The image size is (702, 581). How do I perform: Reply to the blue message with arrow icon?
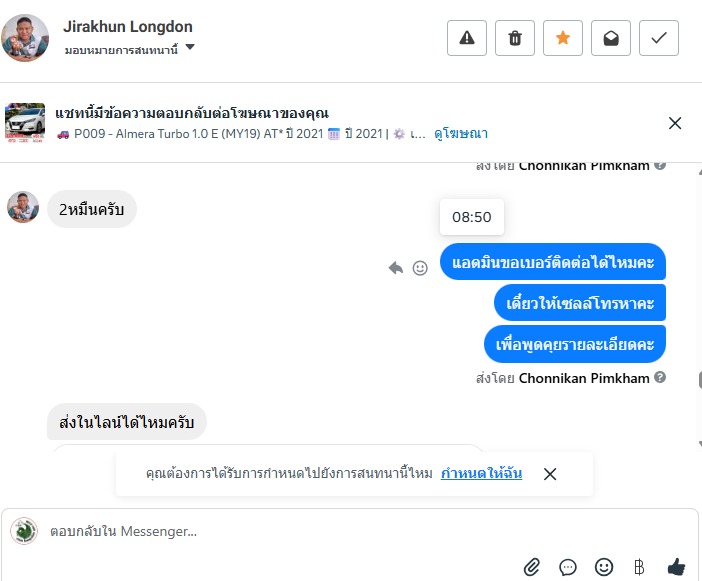point(396,268)
